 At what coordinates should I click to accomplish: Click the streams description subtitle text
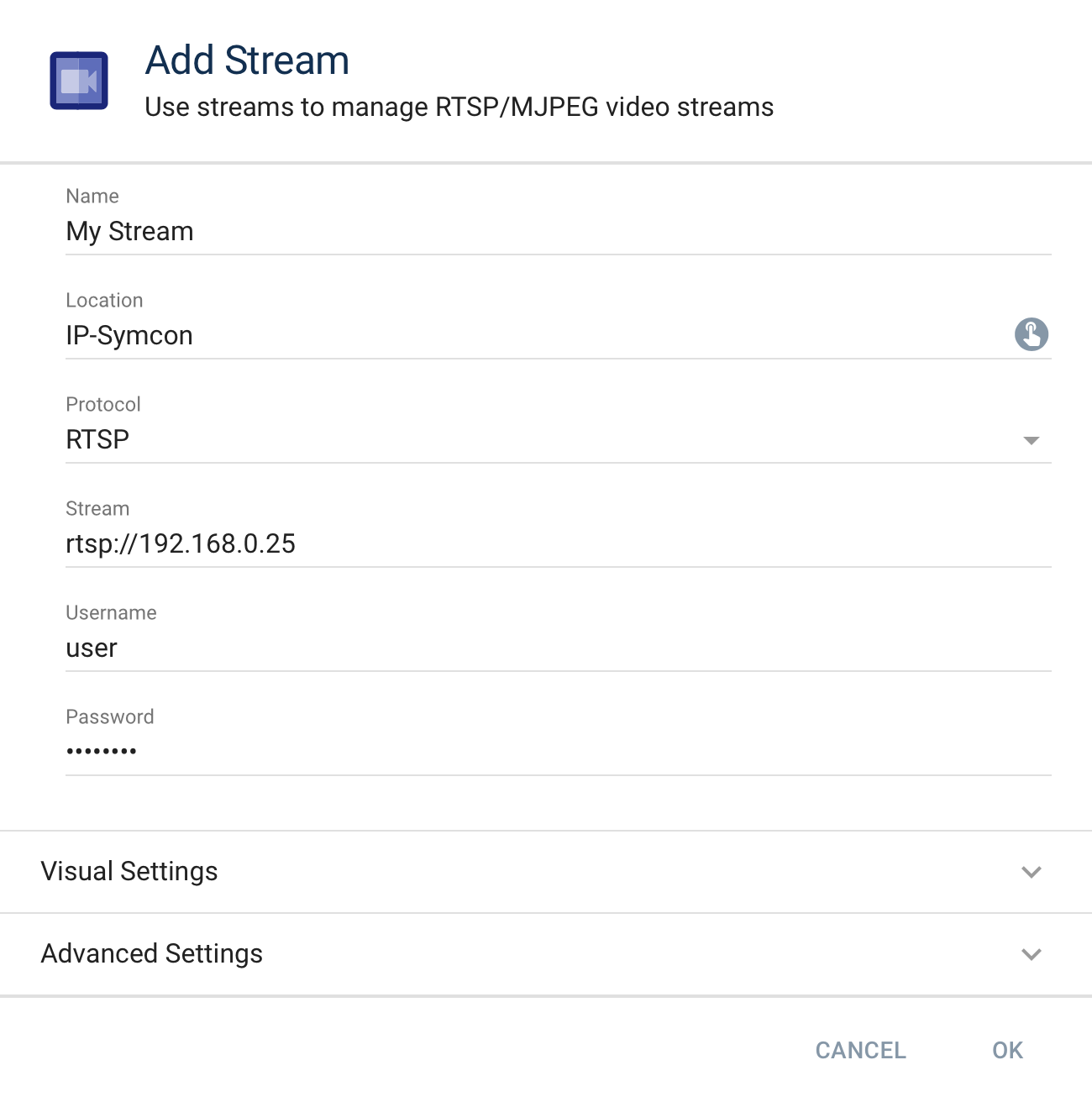pyautogui.click(x=460, y=107)
